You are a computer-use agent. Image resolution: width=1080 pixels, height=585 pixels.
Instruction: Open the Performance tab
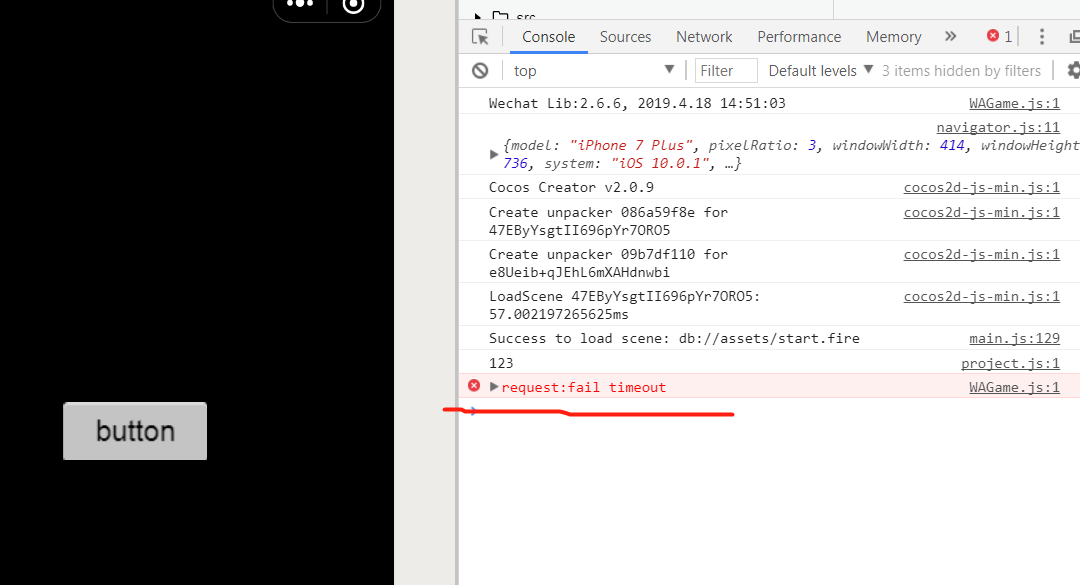click(x=799, y=37)
